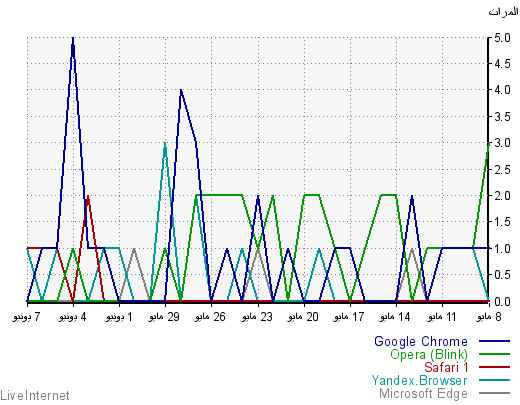Click the 4 يونيو x-axis date label

(x=72, y=317)
